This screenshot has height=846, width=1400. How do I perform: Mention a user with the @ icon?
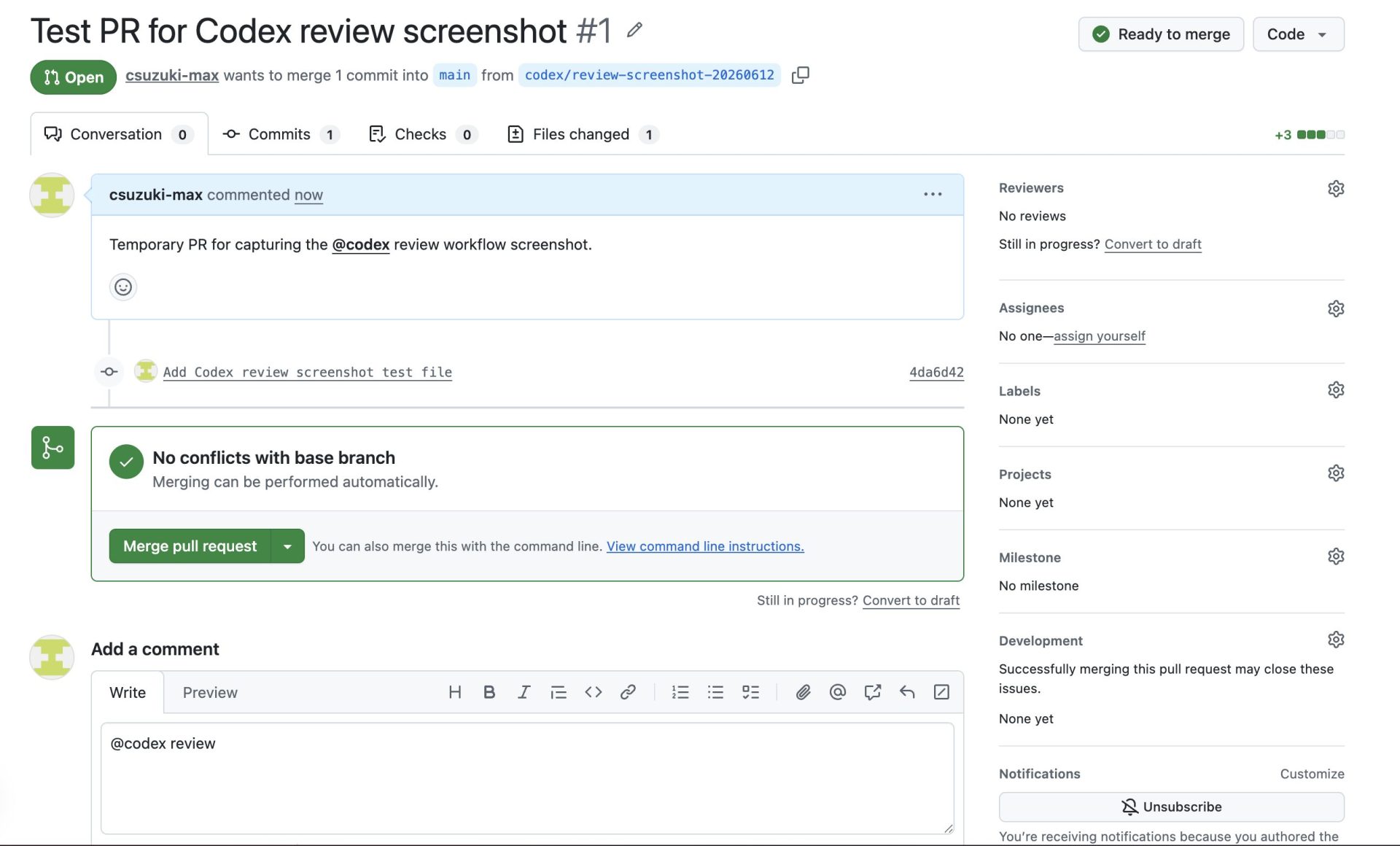click(837, 692)
